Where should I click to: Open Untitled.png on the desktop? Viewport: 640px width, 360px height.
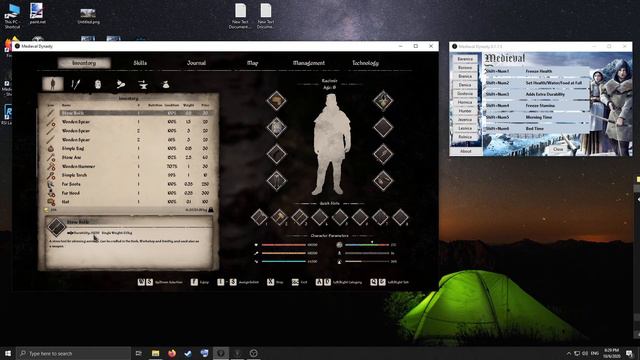tap(89, 16)
